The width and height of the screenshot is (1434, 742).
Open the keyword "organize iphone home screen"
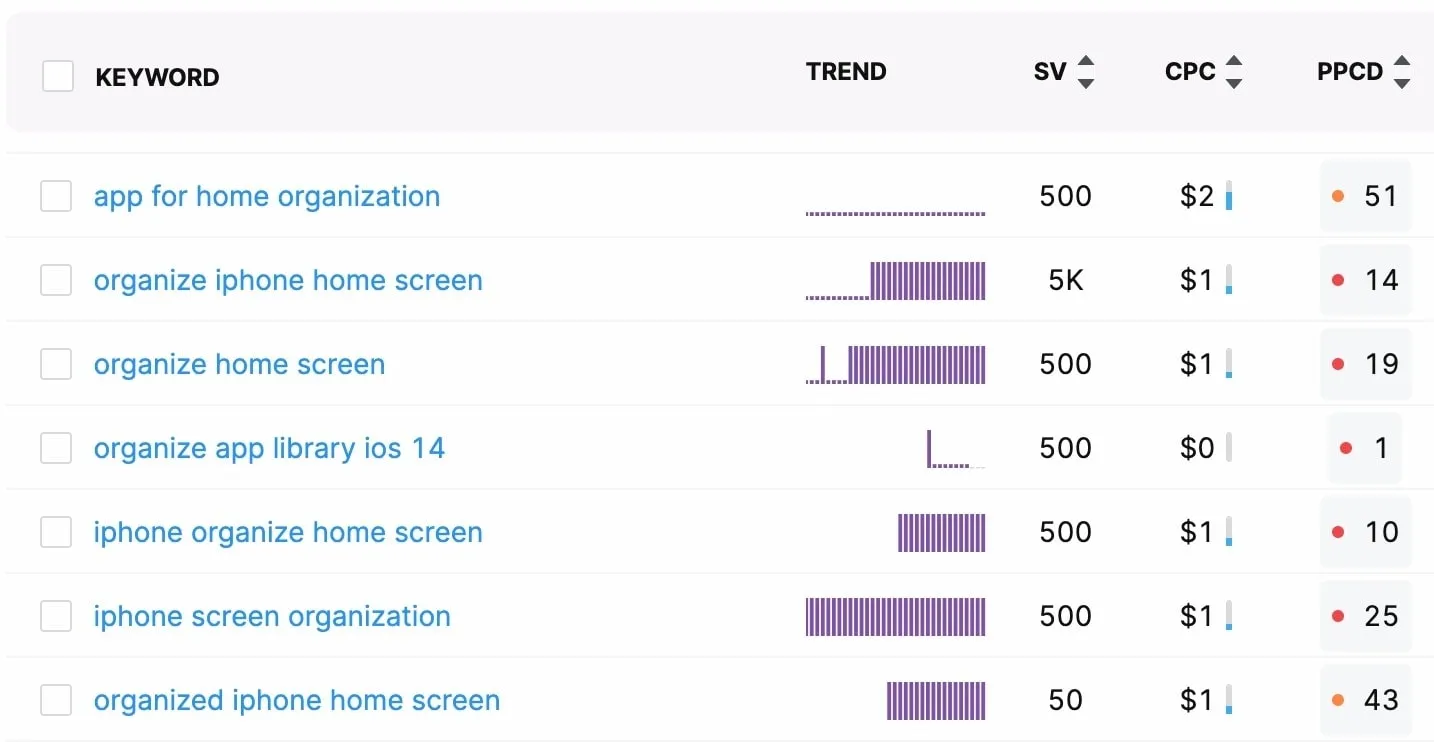(x=287, y=280)
